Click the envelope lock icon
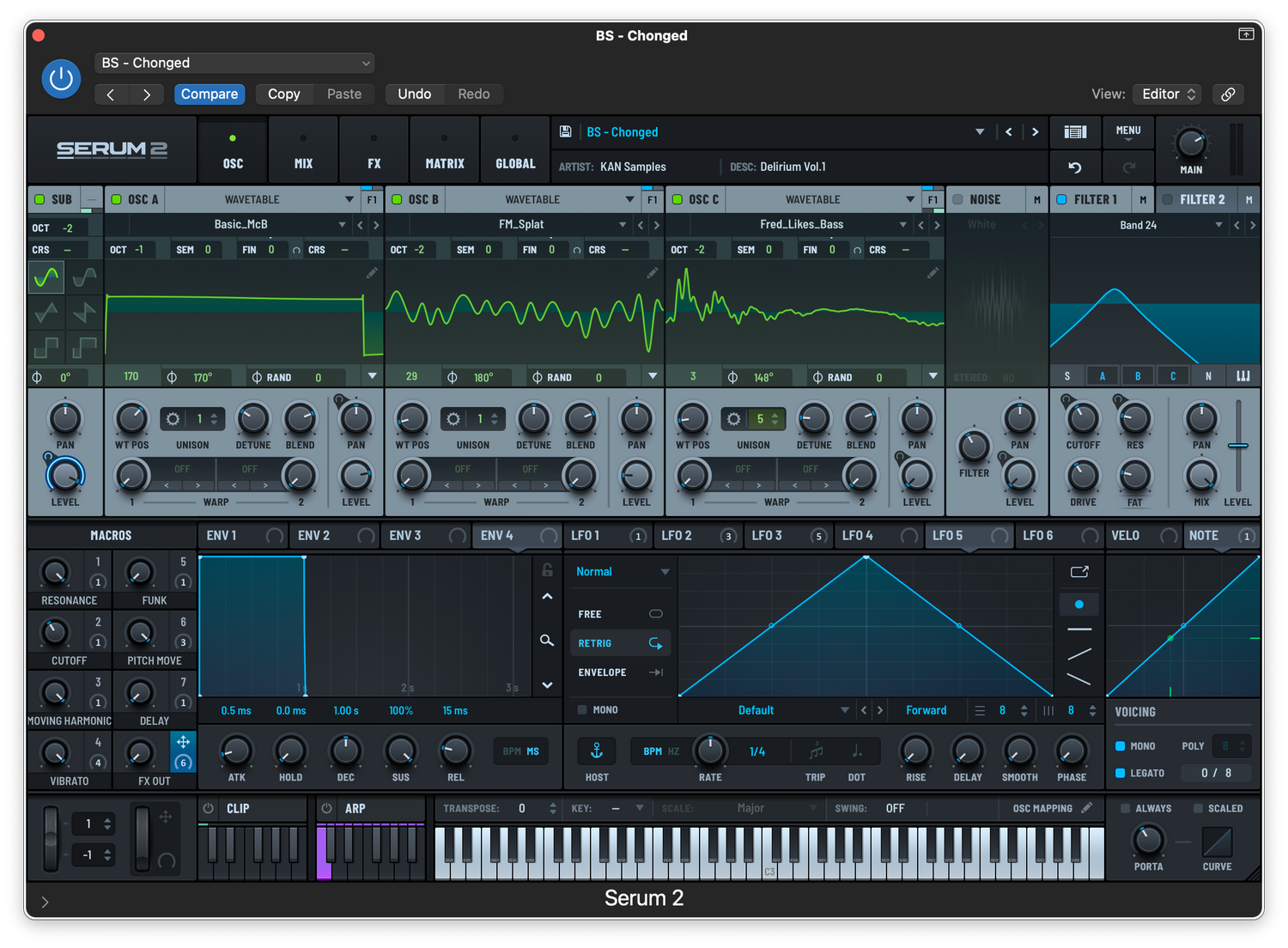Viewport: 1288px width, 948px height. click(x=547, y=569)
